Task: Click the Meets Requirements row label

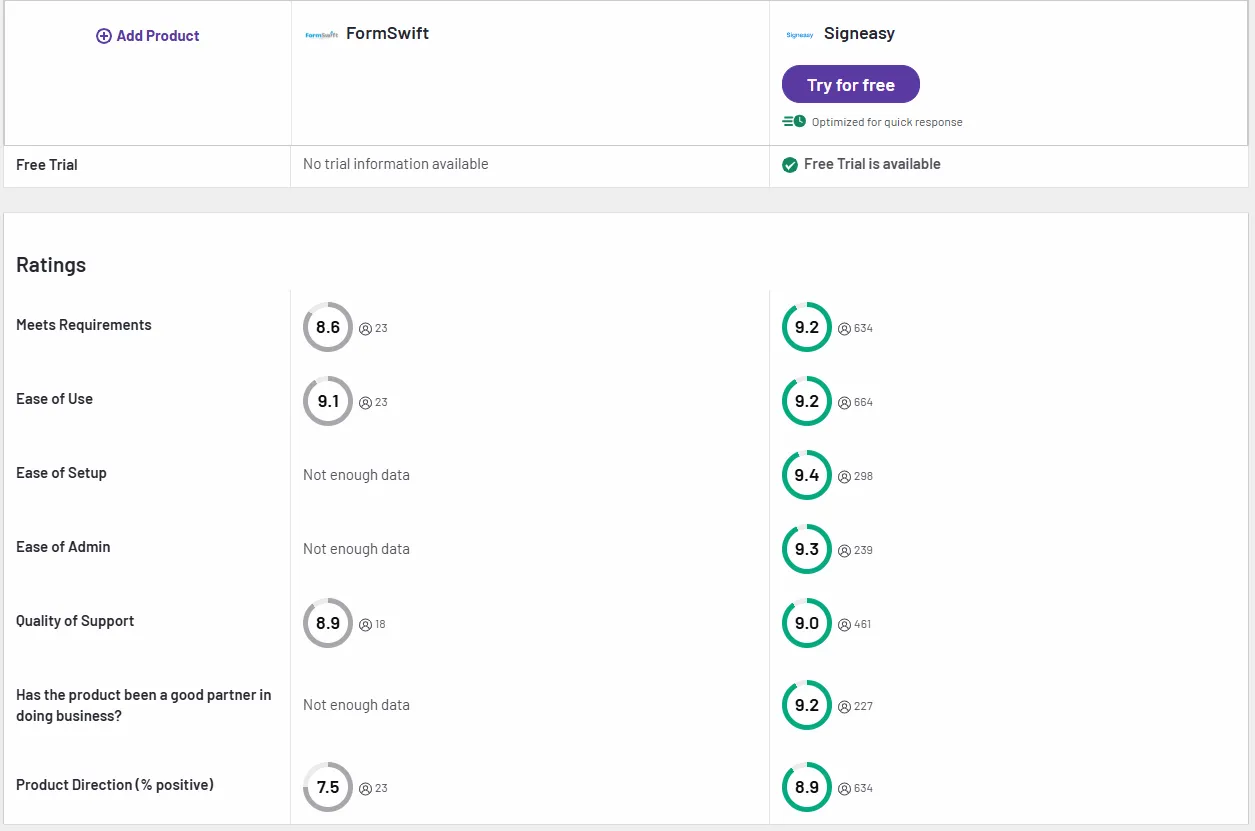Action: tap(84, 325)
